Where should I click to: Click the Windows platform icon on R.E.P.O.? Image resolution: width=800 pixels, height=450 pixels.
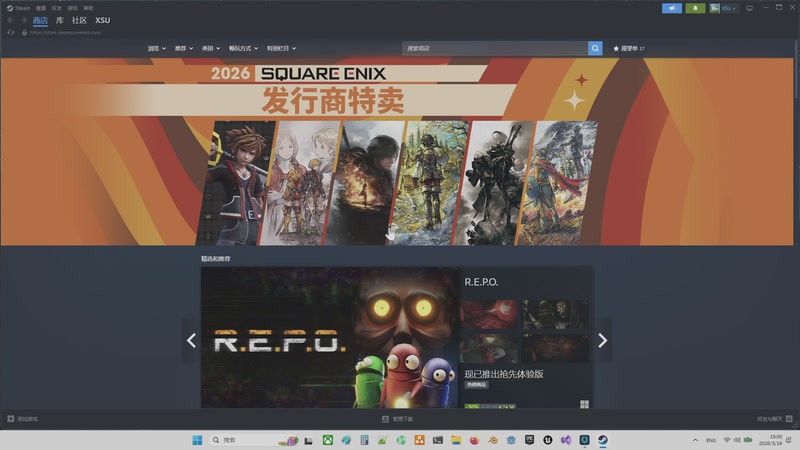click(584, 405)
